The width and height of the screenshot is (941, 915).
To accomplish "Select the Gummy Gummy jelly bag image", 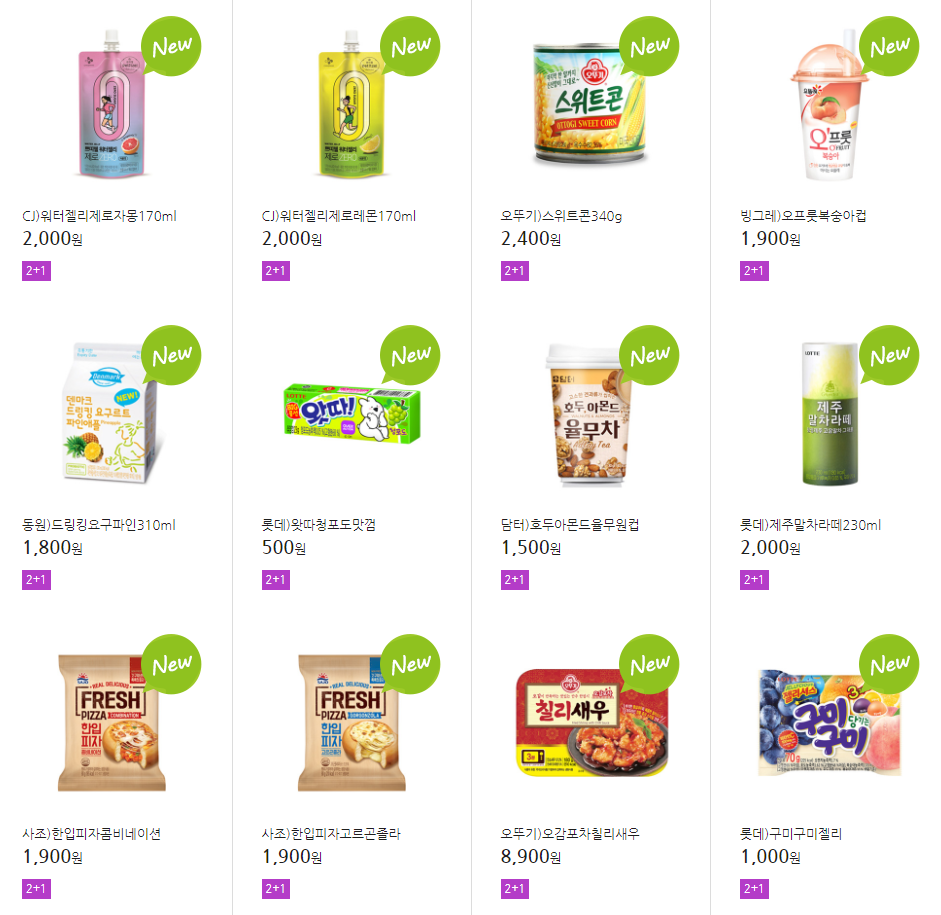I will pyautogui.click(x=830, y=723).
